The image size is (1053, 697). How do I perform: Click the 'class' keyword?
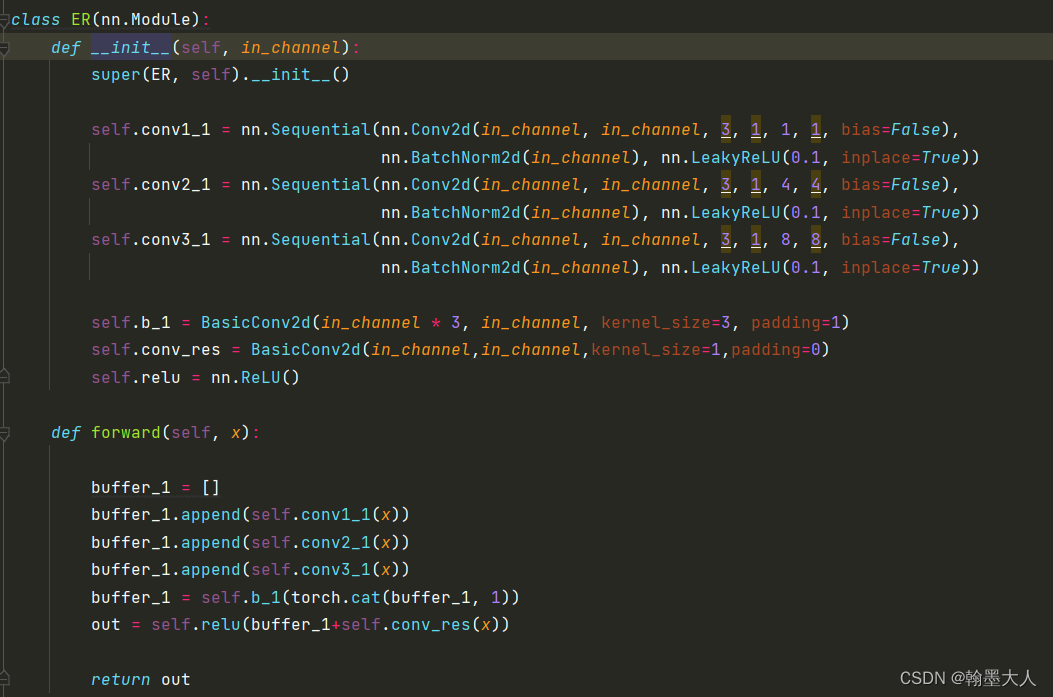(x=36, y=19)
